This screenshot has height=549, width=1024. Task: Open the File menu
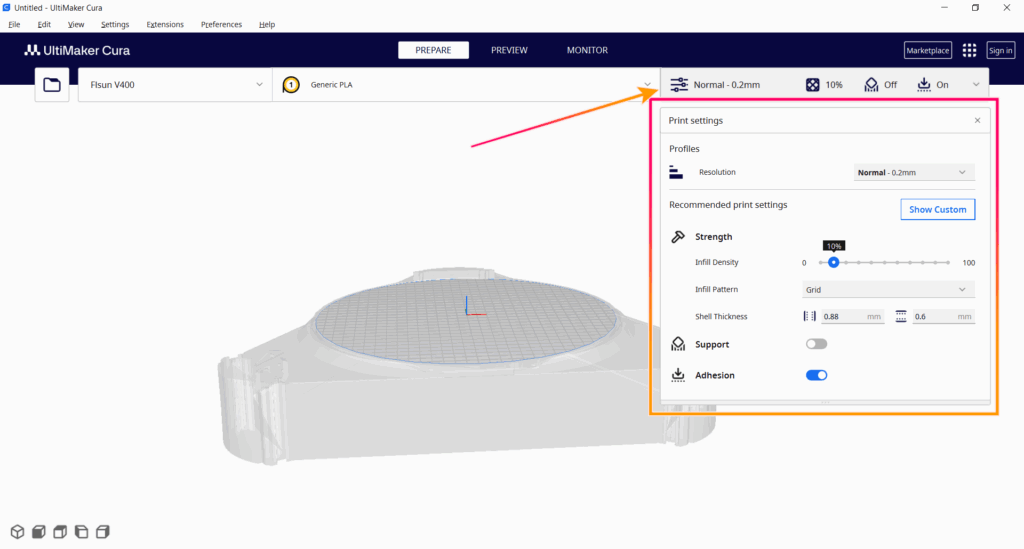point(14,24)
